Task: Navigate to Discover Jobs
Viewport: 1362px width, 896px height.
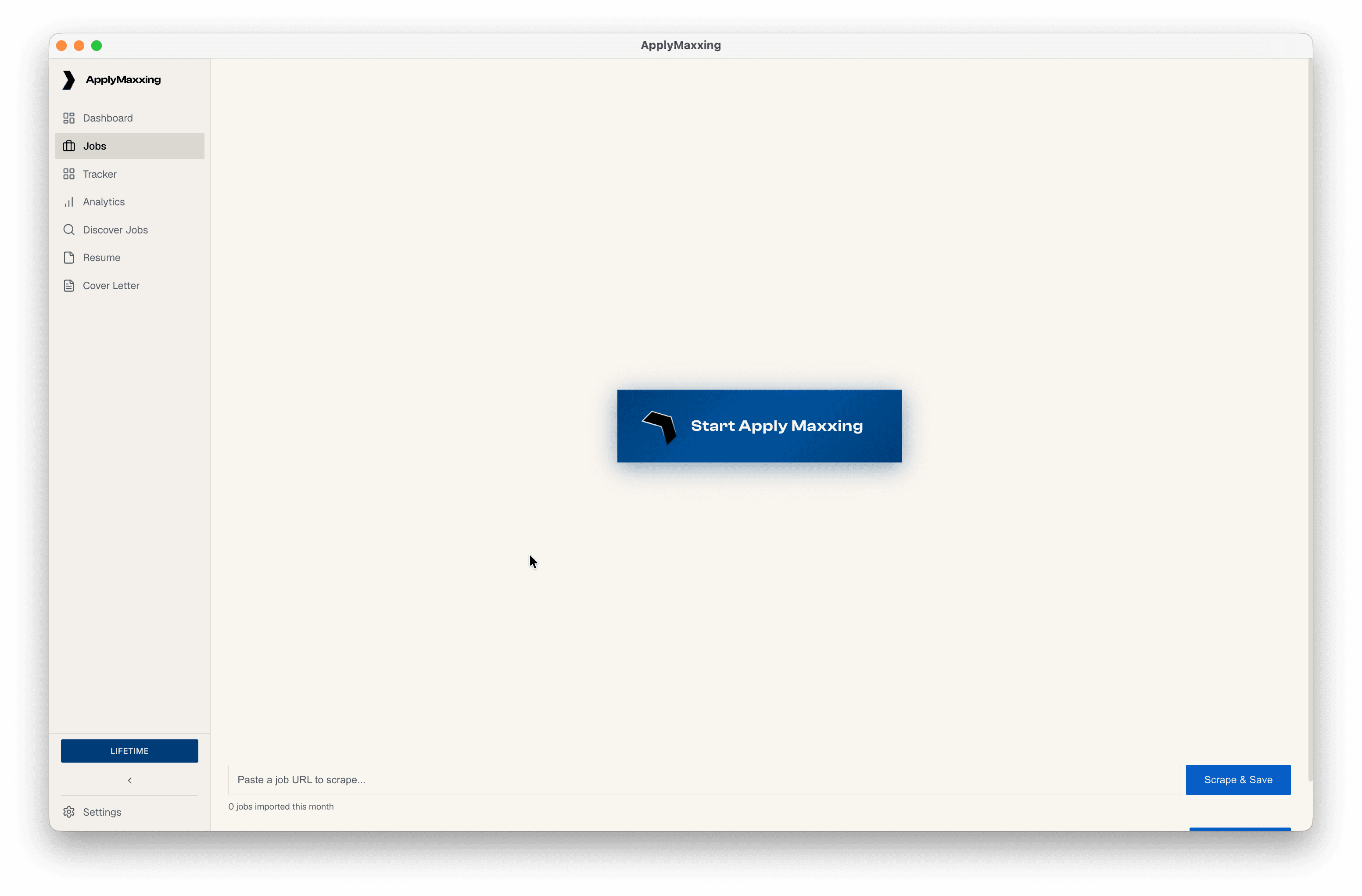Action: [x=129, y=229]
